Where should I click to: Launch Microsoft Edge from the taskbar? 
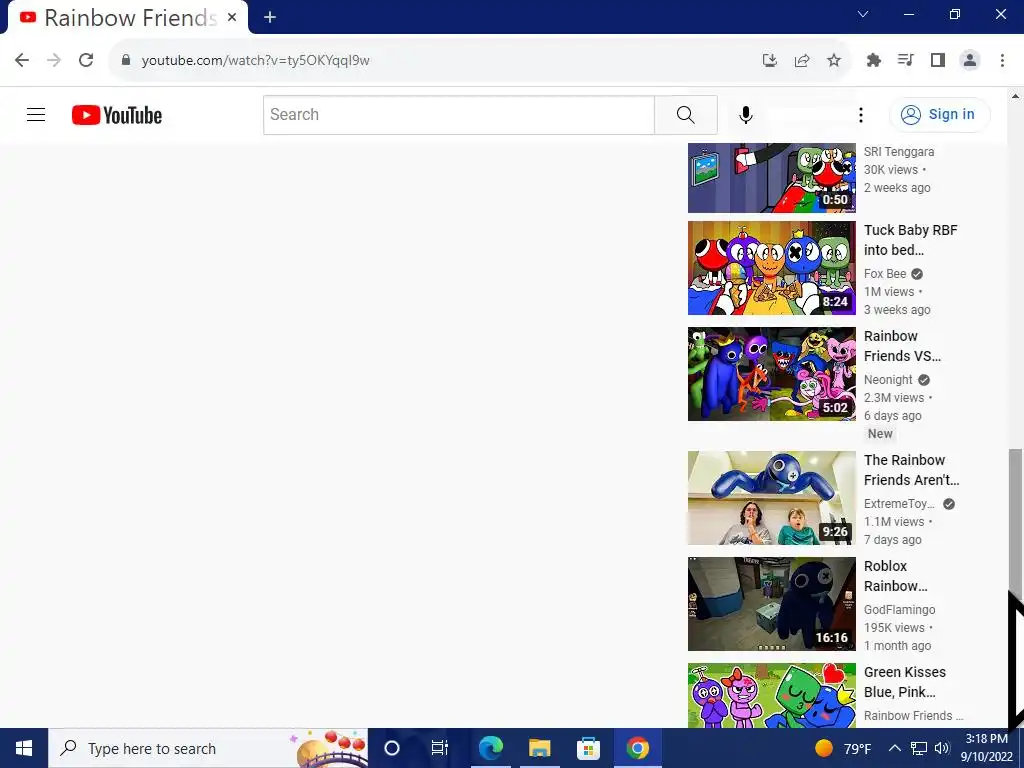[490, 748]
